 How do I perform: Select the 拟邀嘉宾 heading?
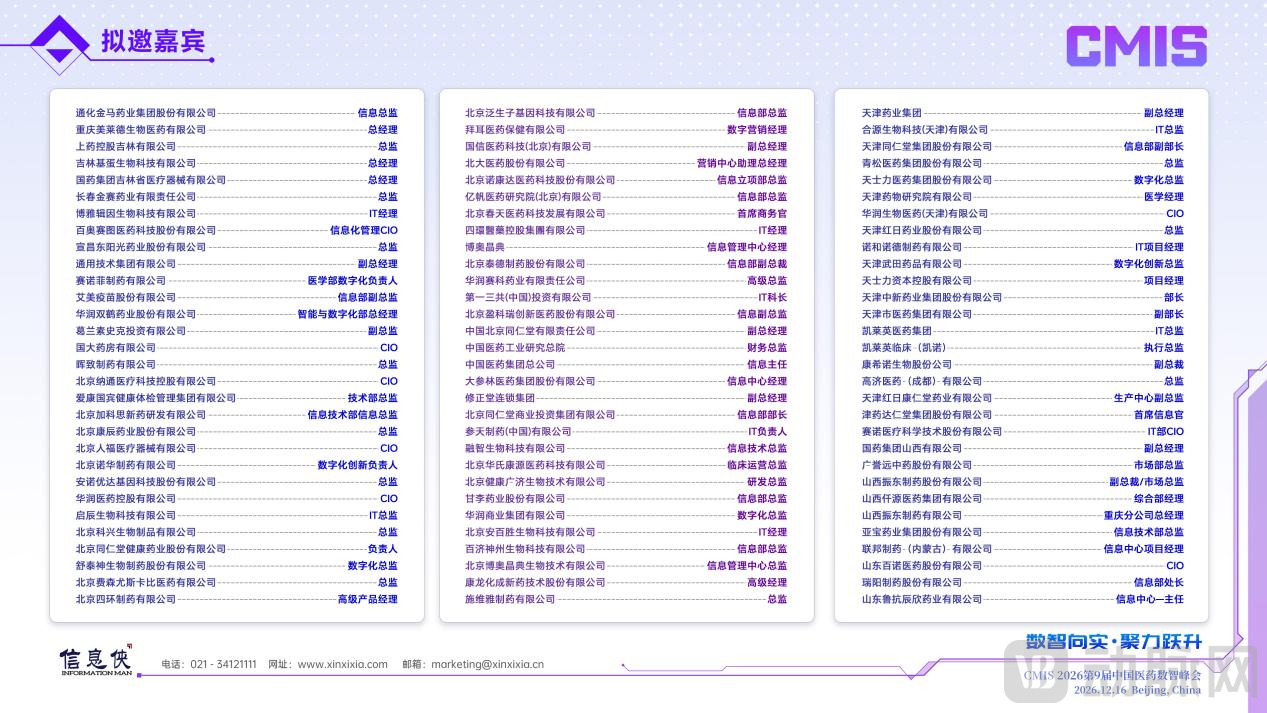pos(153,42)
